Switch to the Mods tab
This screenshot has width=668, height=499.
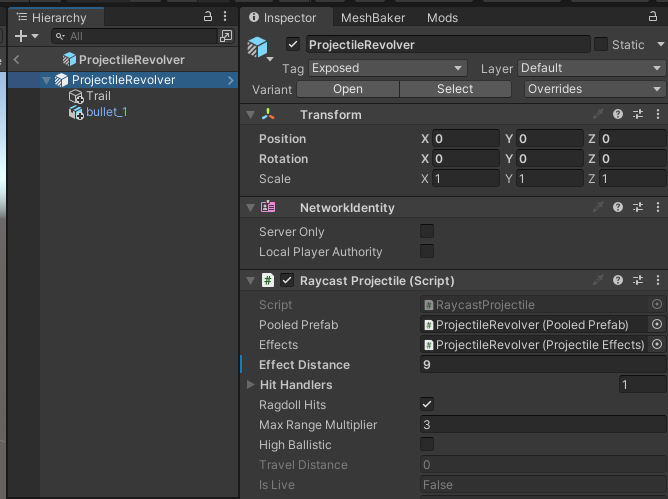pos(442,18)
